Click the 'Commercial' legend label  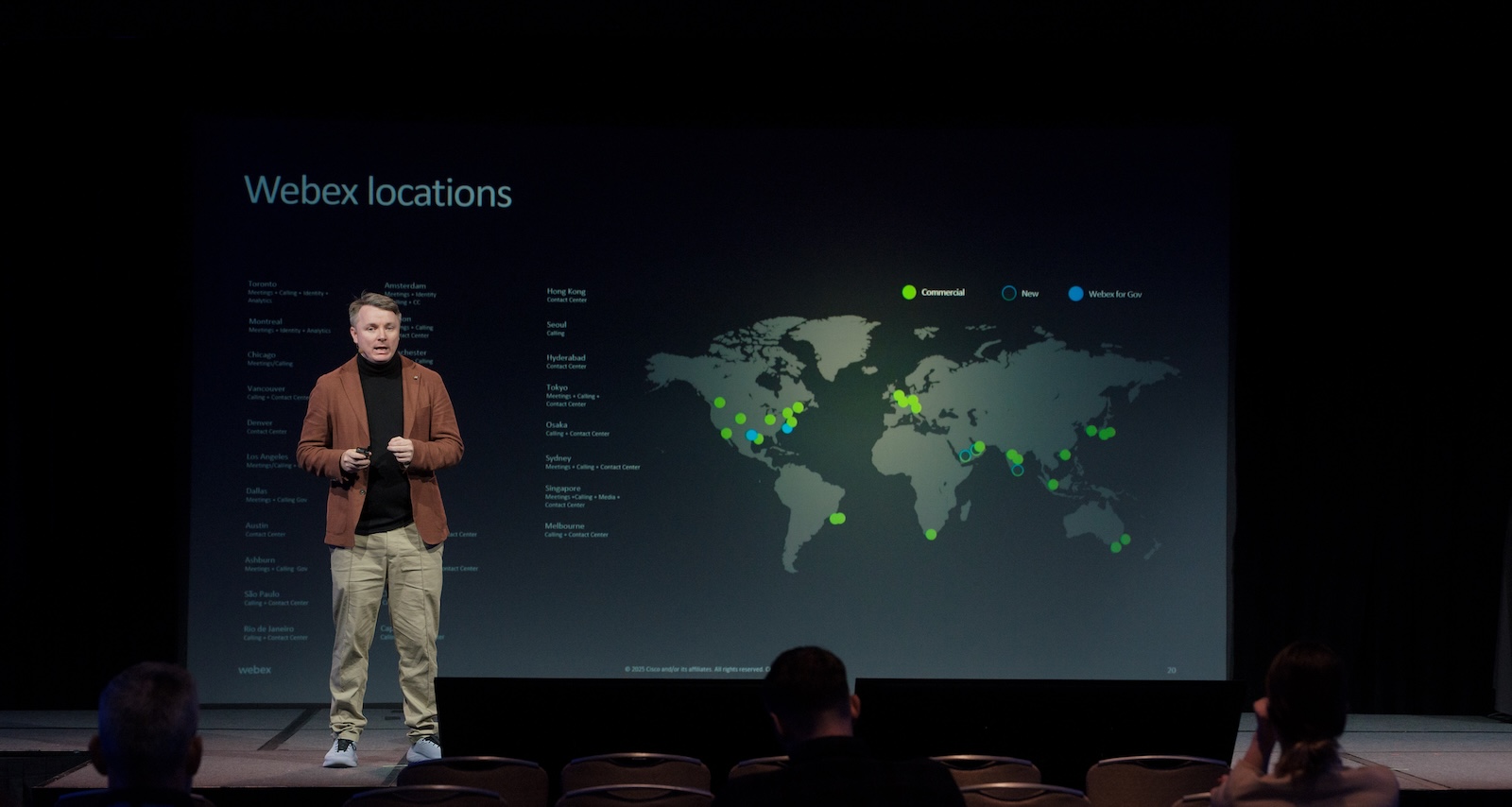[943, 292]
